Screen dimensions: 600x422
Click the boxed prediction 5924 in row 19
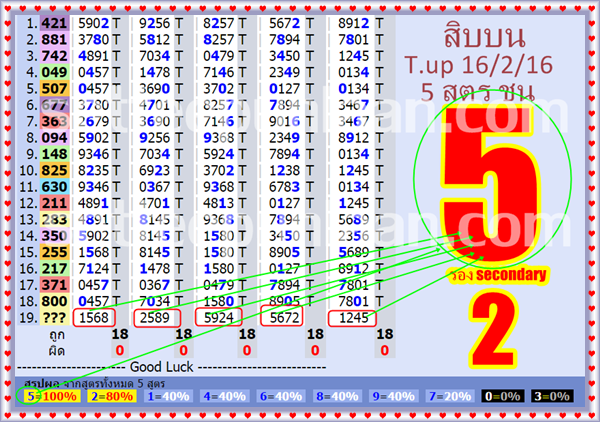click(218, 317)
